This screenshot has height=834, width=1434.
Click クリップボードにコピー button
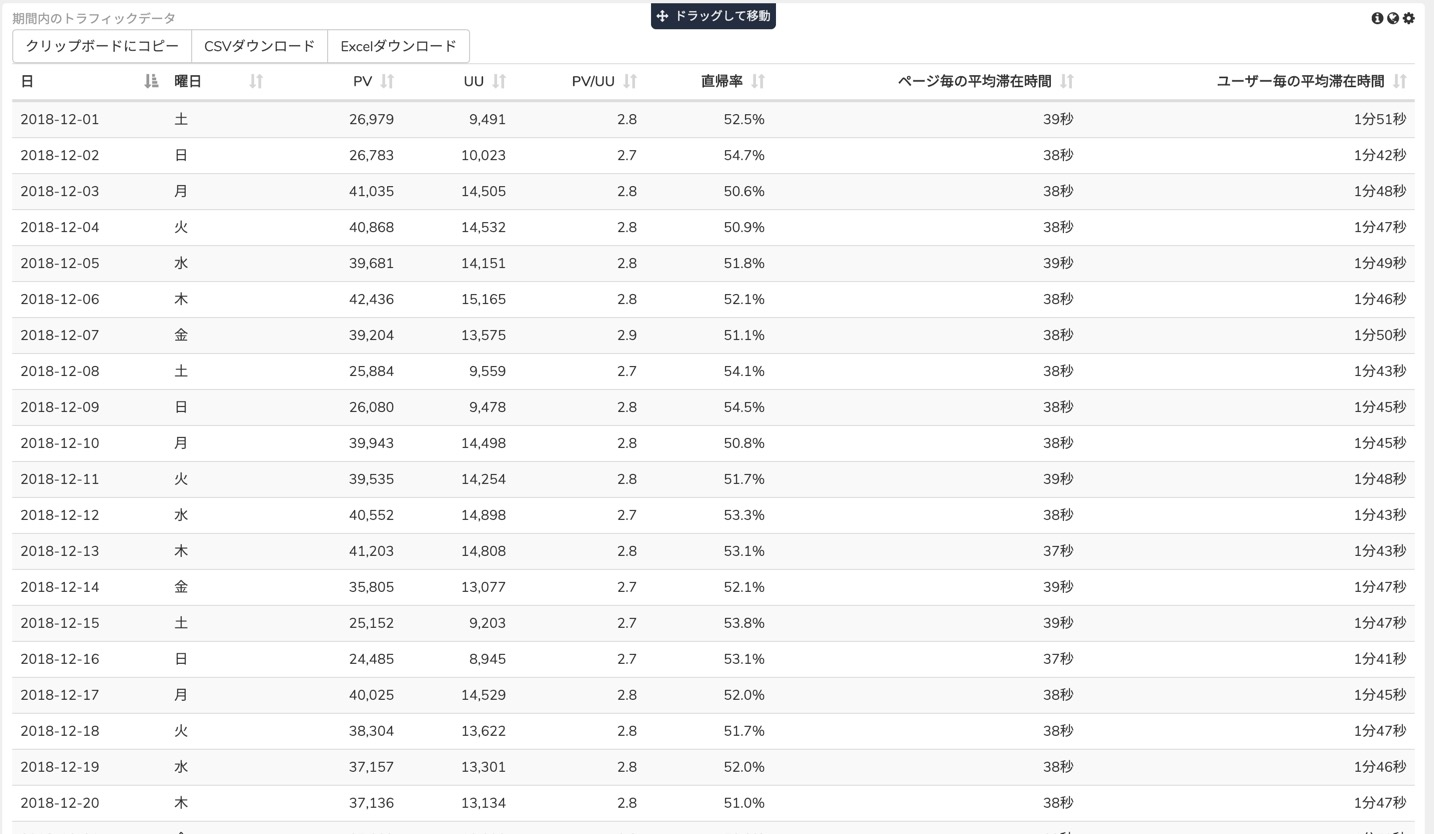(102, 46)
